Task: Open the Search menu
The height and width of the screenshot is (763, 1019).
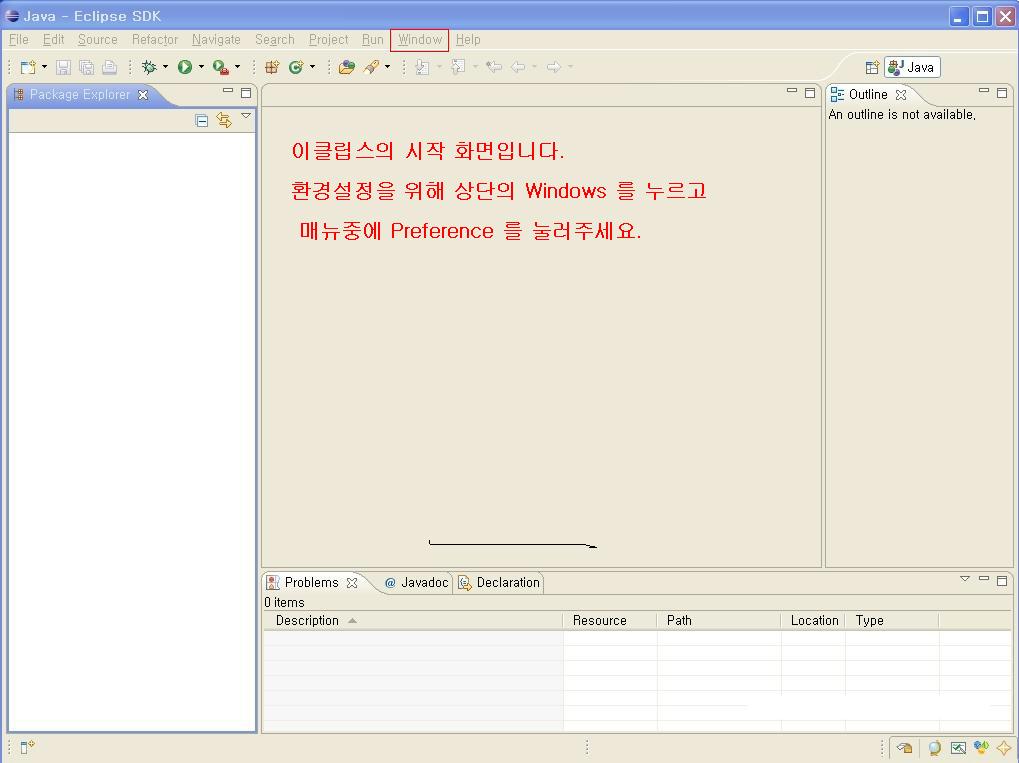Action: (x=275, y=40)
